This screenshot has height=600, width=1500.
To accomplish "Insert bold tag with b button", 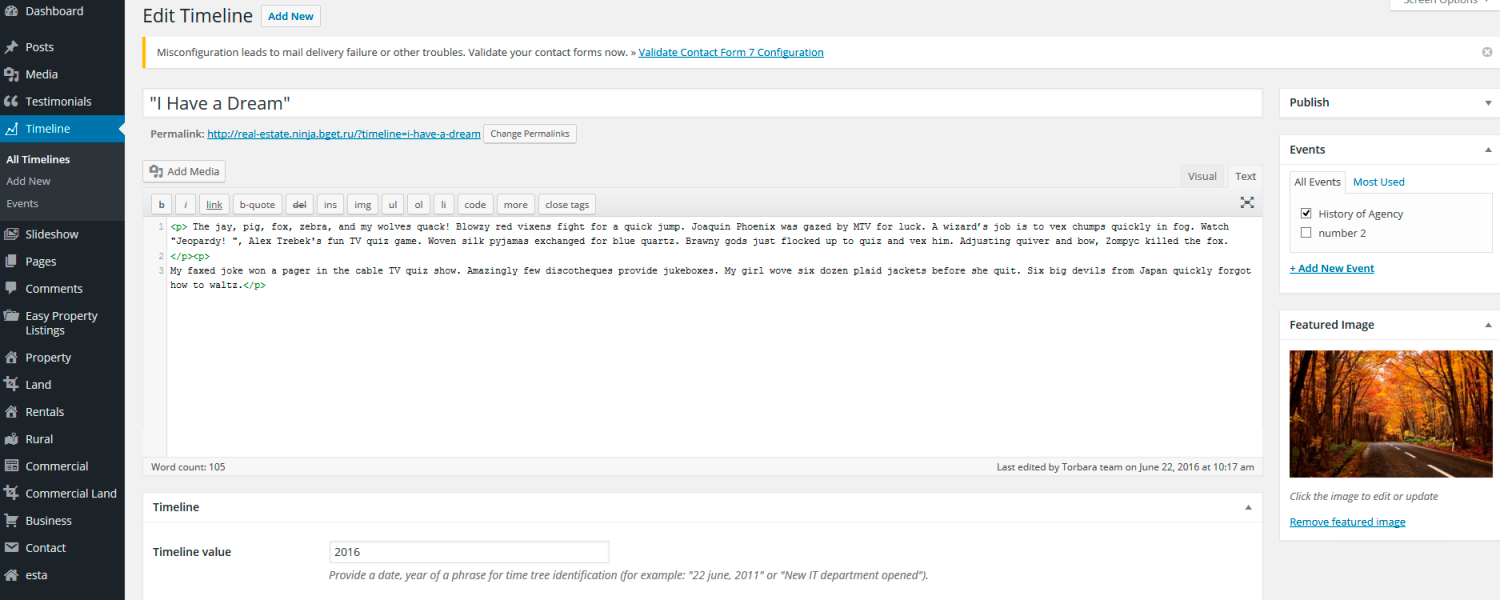I will 161,204.
